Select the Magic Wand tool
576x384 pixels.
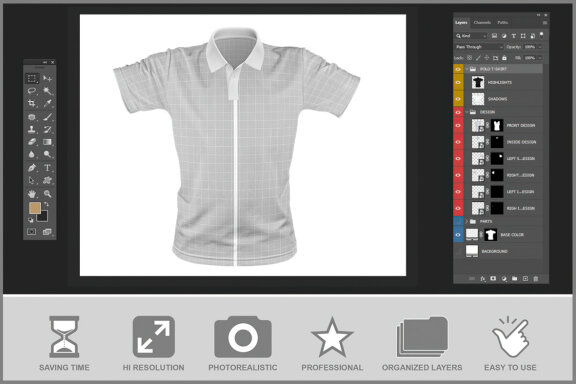[47, 91]
